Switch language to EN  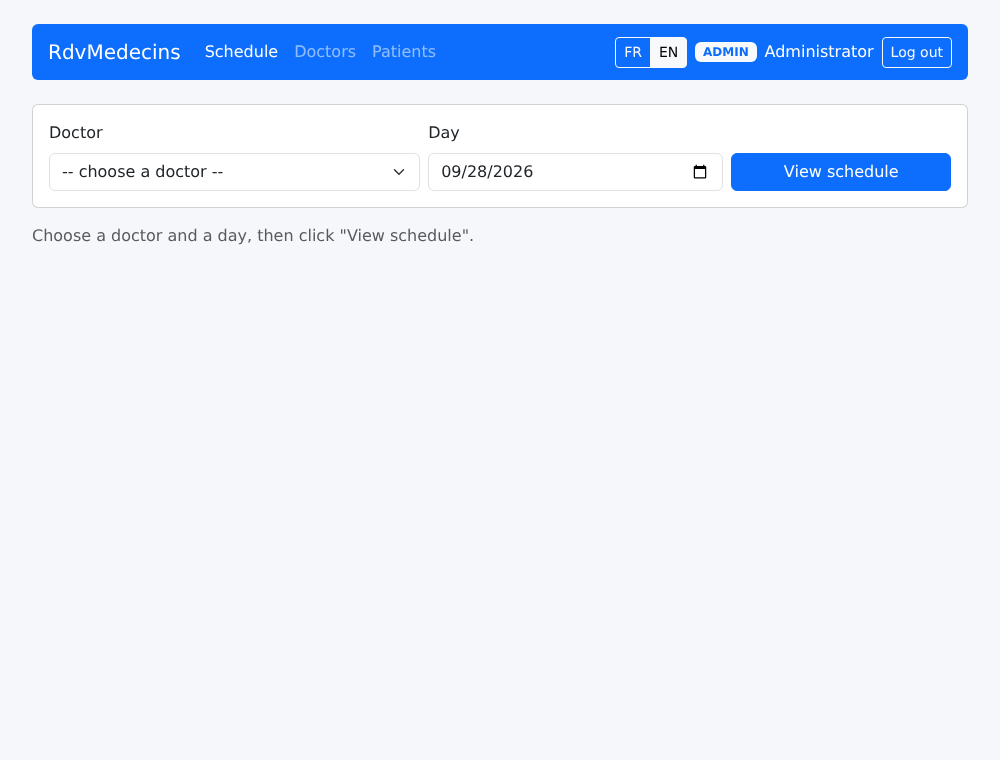coord(668,52)
